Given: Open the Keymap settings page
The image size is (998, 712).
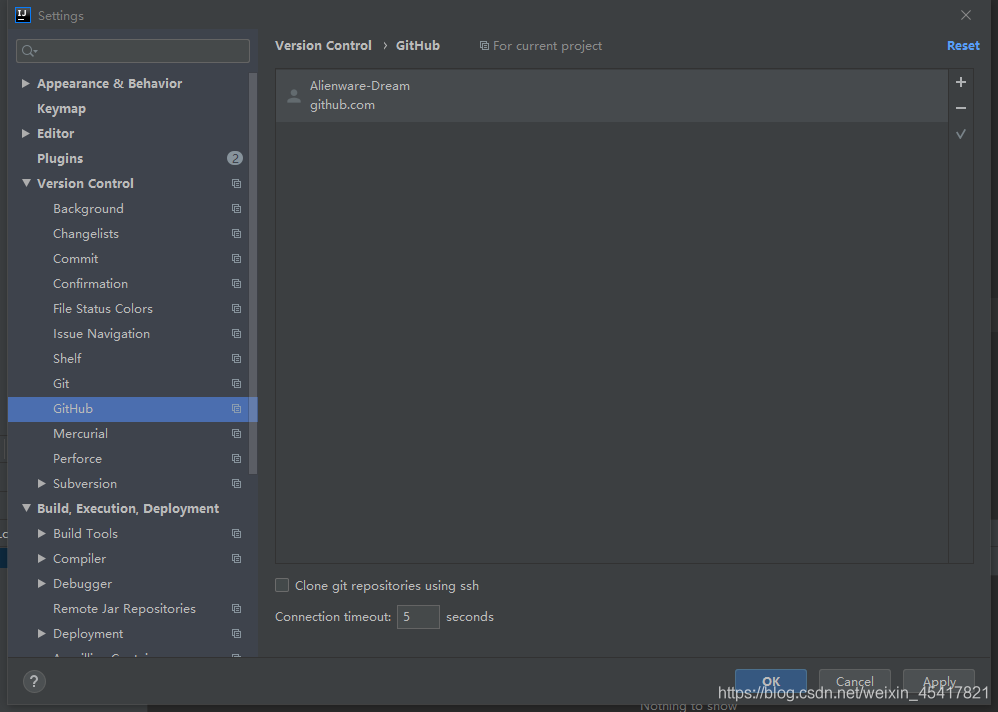Looking at the screenshot, I should click(x=61, y=109).
